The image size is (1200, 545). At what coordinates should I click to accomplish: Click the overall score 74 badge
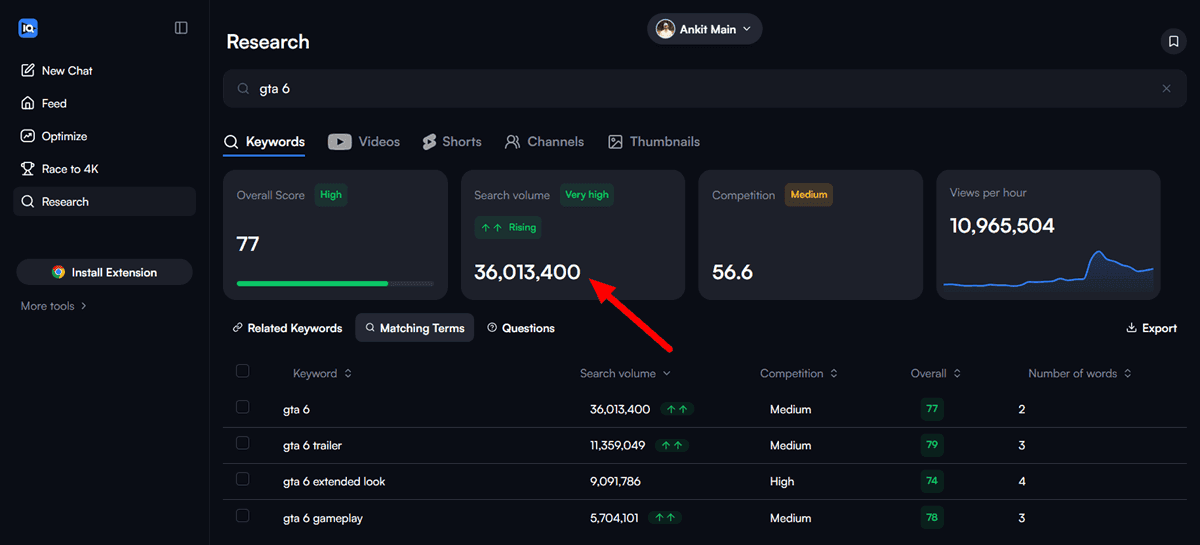tap(932, 481)
